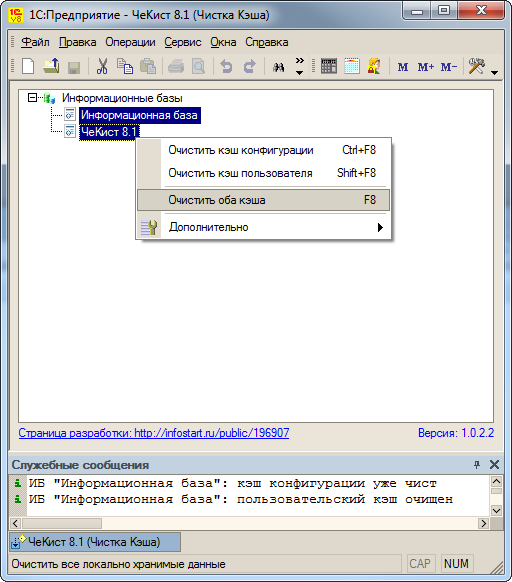Click the hammer and wrench tools icon

tap(477, 66)
